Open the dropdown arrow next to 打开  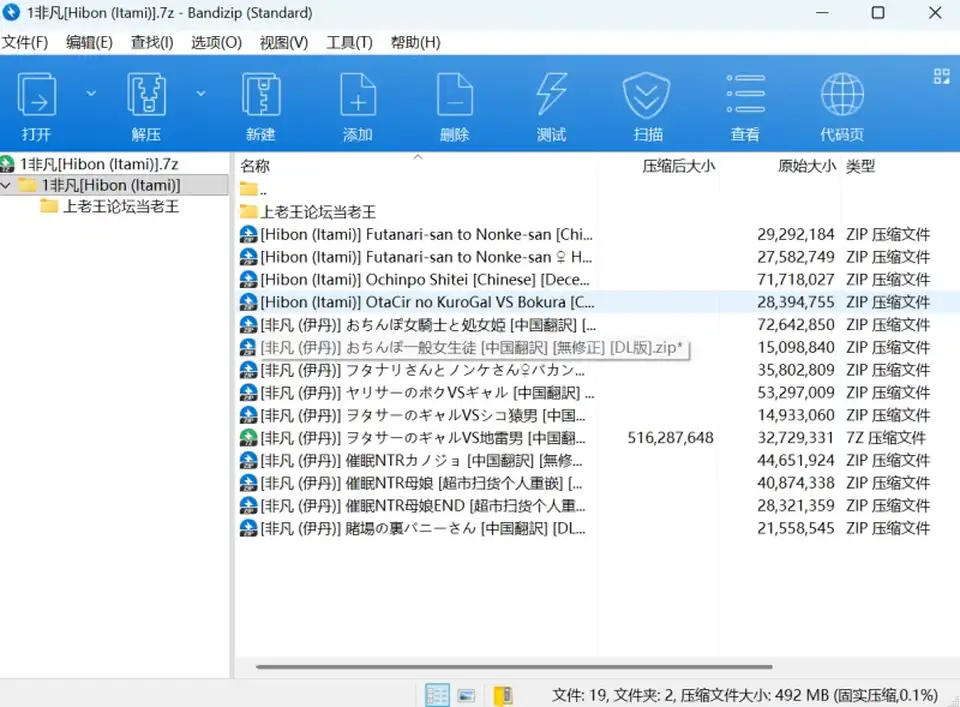(x=91, y=93)
